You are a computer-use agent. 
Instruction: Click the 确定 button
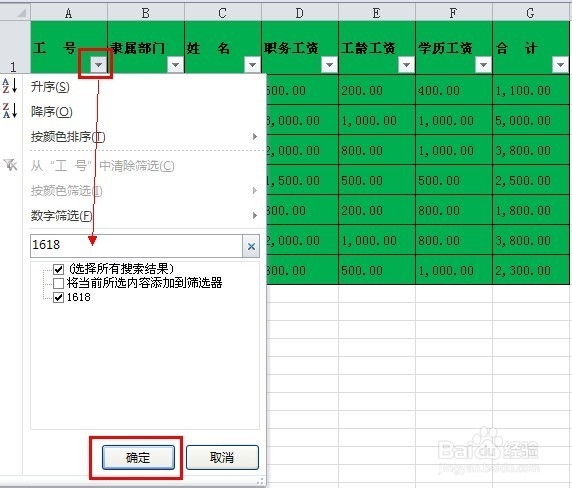138,457
